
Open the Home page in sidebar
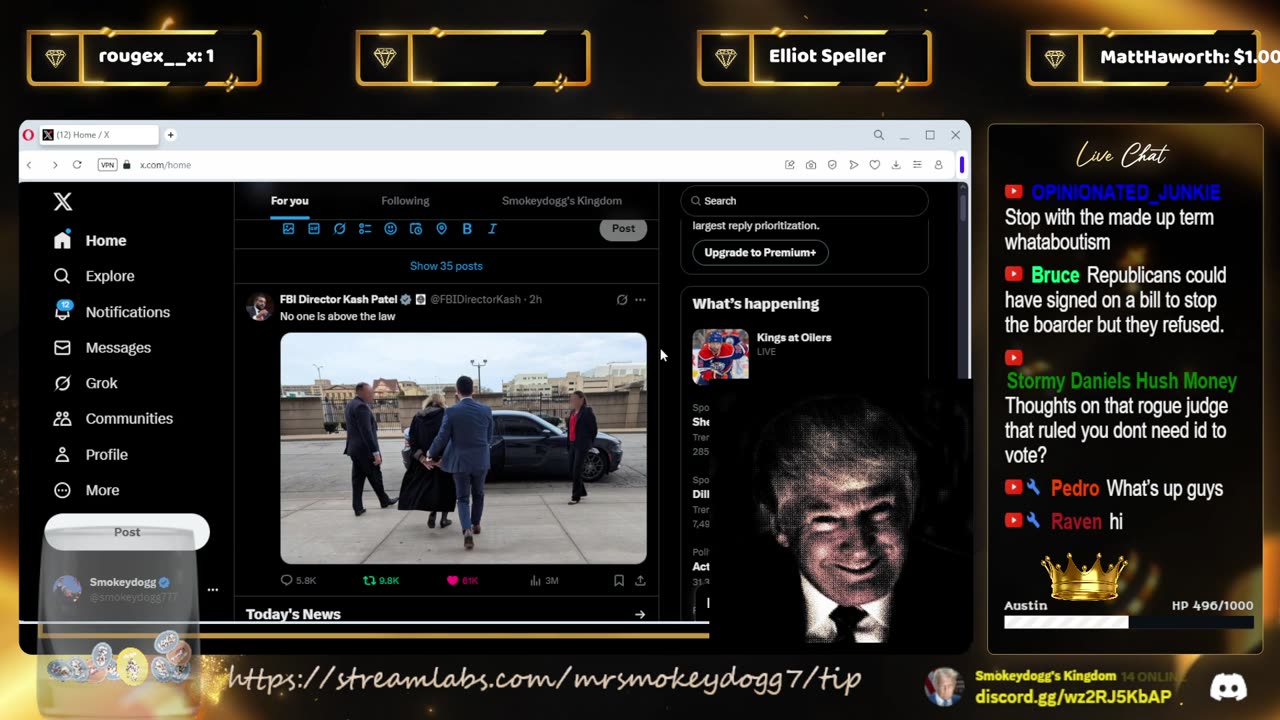91,241
